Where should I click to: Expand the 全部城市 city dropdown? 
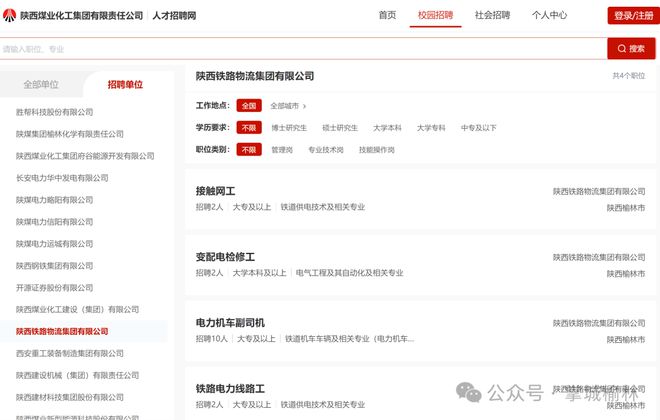coord(288,106)
